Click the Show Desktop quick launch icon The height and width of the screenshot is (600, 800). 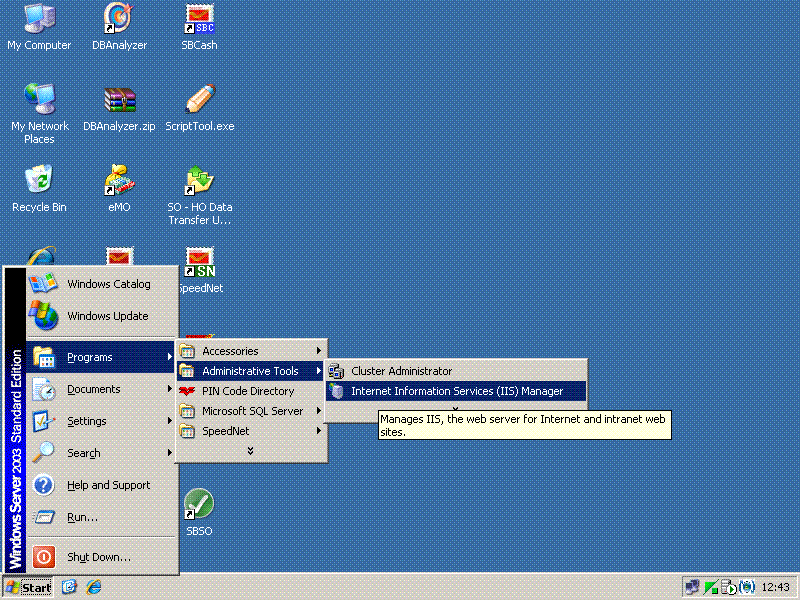coord(69,587)
